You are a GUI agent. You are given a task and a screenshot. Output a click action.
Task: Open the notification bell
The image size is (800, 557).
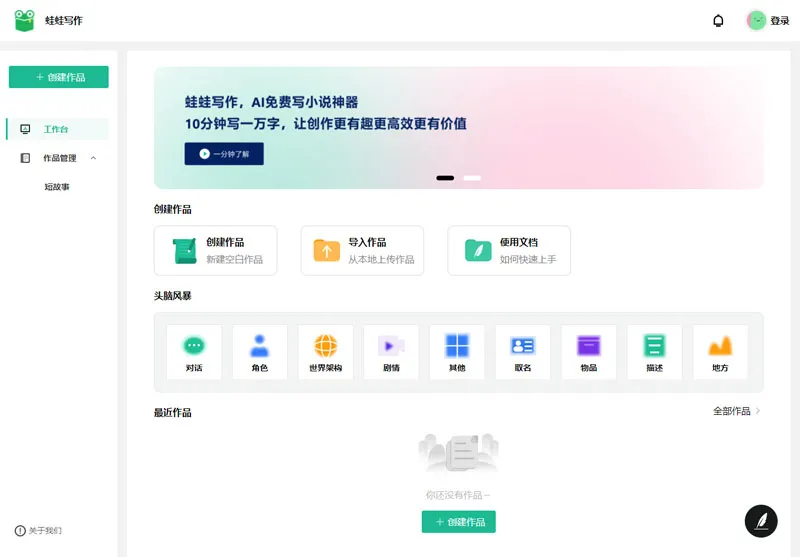point(718,20)
